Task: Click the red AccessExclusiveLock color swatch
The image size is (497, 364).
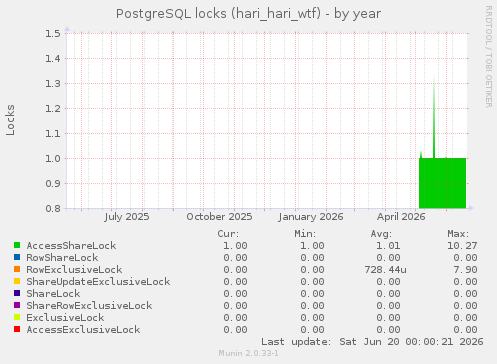Action: click(x=17, y=329)
